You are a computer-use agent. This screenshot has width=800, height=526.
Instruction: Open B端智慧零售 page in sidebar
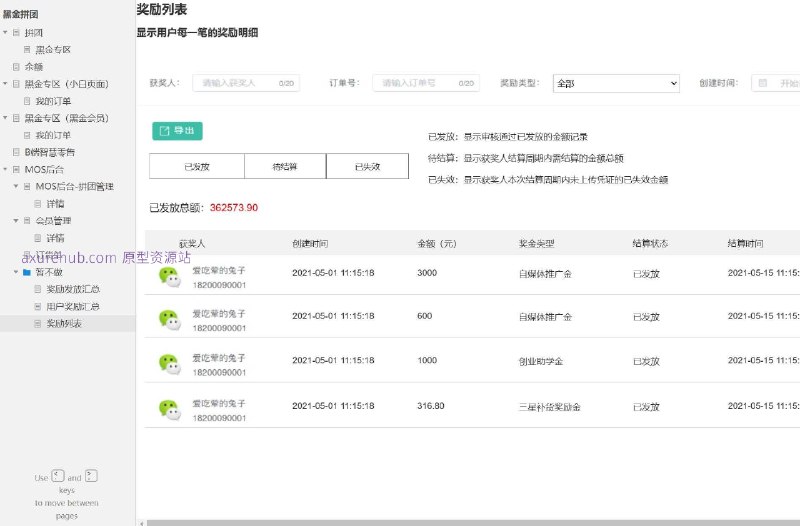tap(50, 152)
